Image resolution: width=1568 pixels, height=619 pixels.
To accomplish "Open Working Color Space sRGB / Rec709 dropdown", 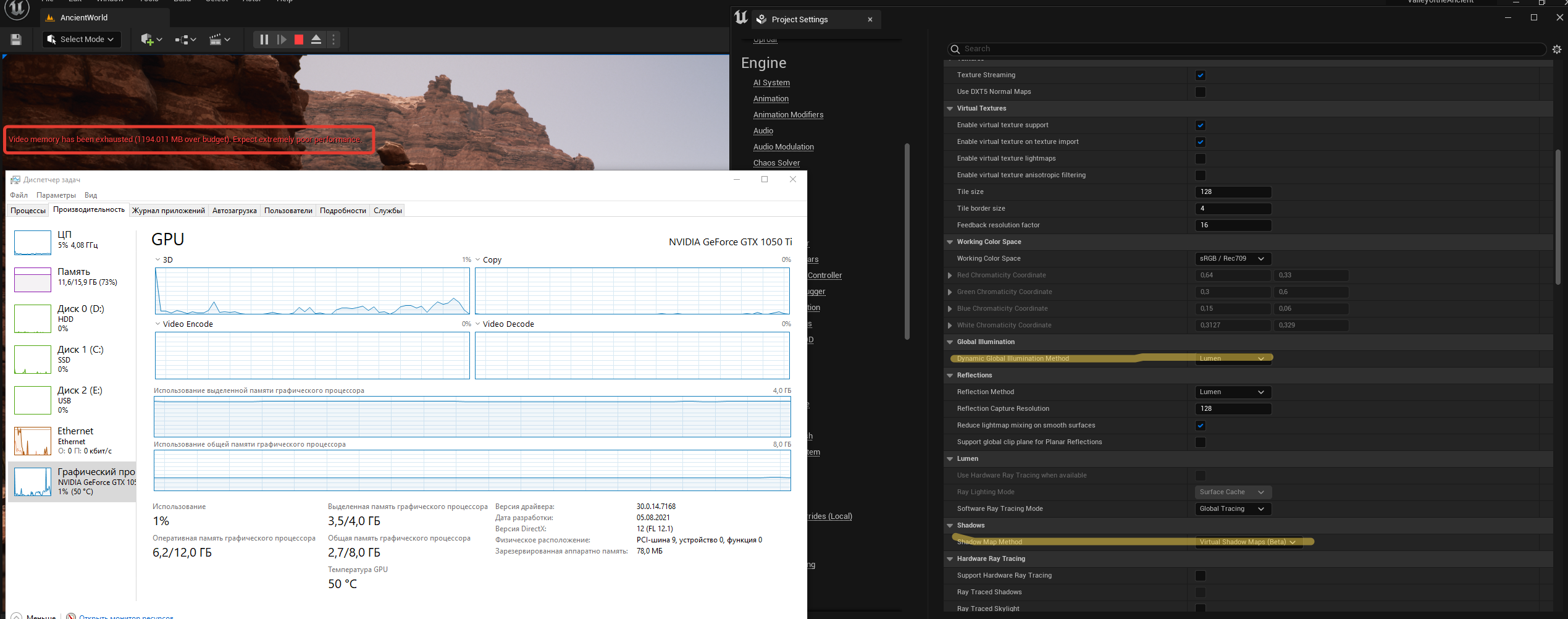I will pos(1233,259).
